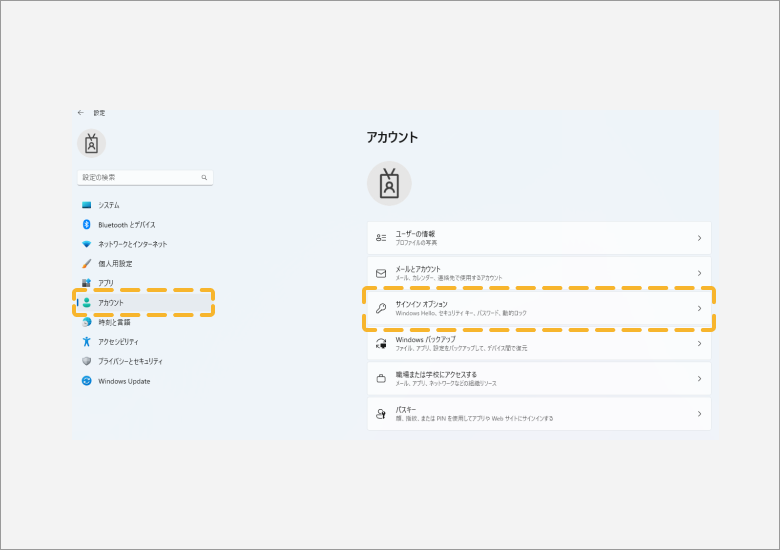Screen dimensions: 780x550
Task: Open Bluetooth とデバイス settings
Action: pos(127,225)
